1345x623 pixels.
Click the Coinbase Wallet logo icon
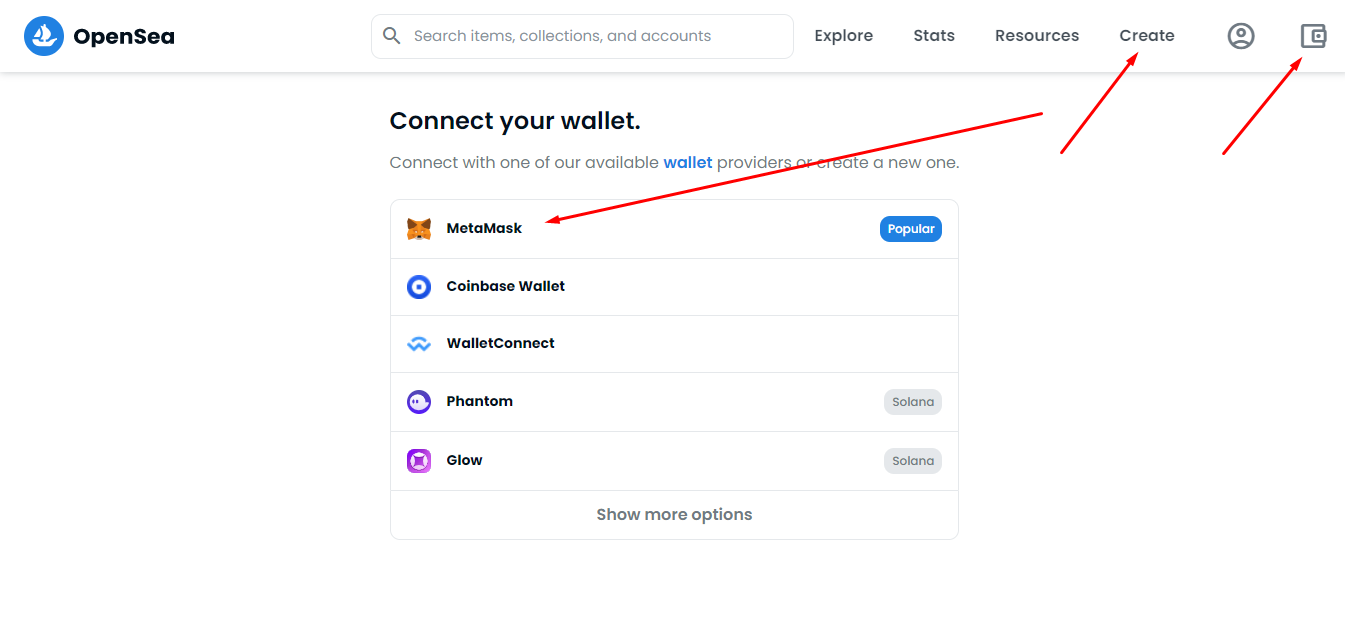[419, 287]
